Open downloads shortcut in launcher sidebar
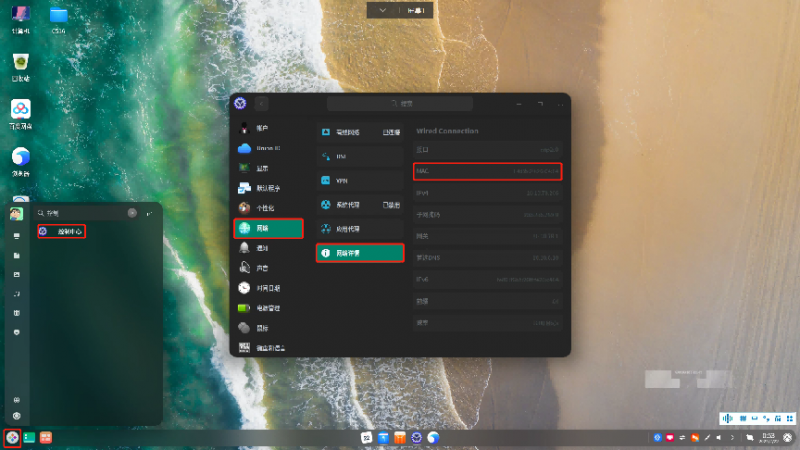The height and width of the screenshot is (450, 800). (17, 332)
